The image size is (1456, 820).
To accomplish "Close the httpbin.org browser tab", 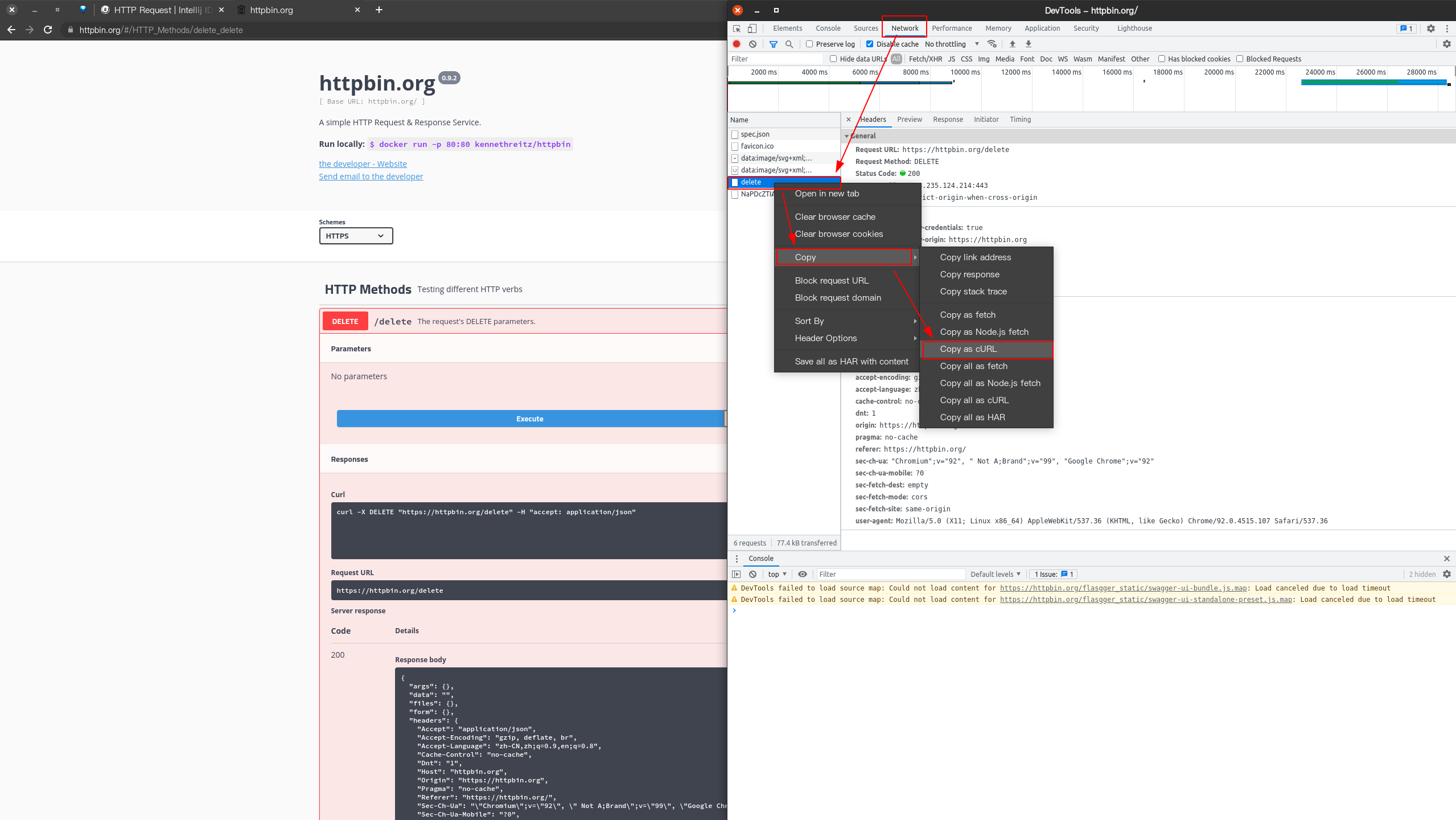I will [x=357, y=10].
